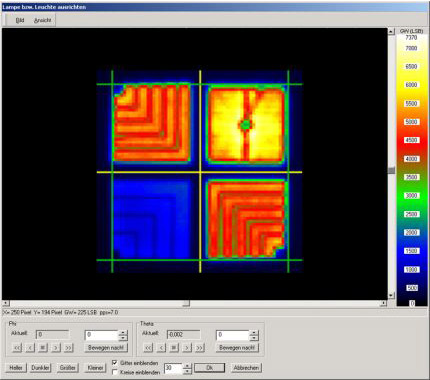
Task: Decrease Theta target value with down spinner
Action: click(254, 337)
